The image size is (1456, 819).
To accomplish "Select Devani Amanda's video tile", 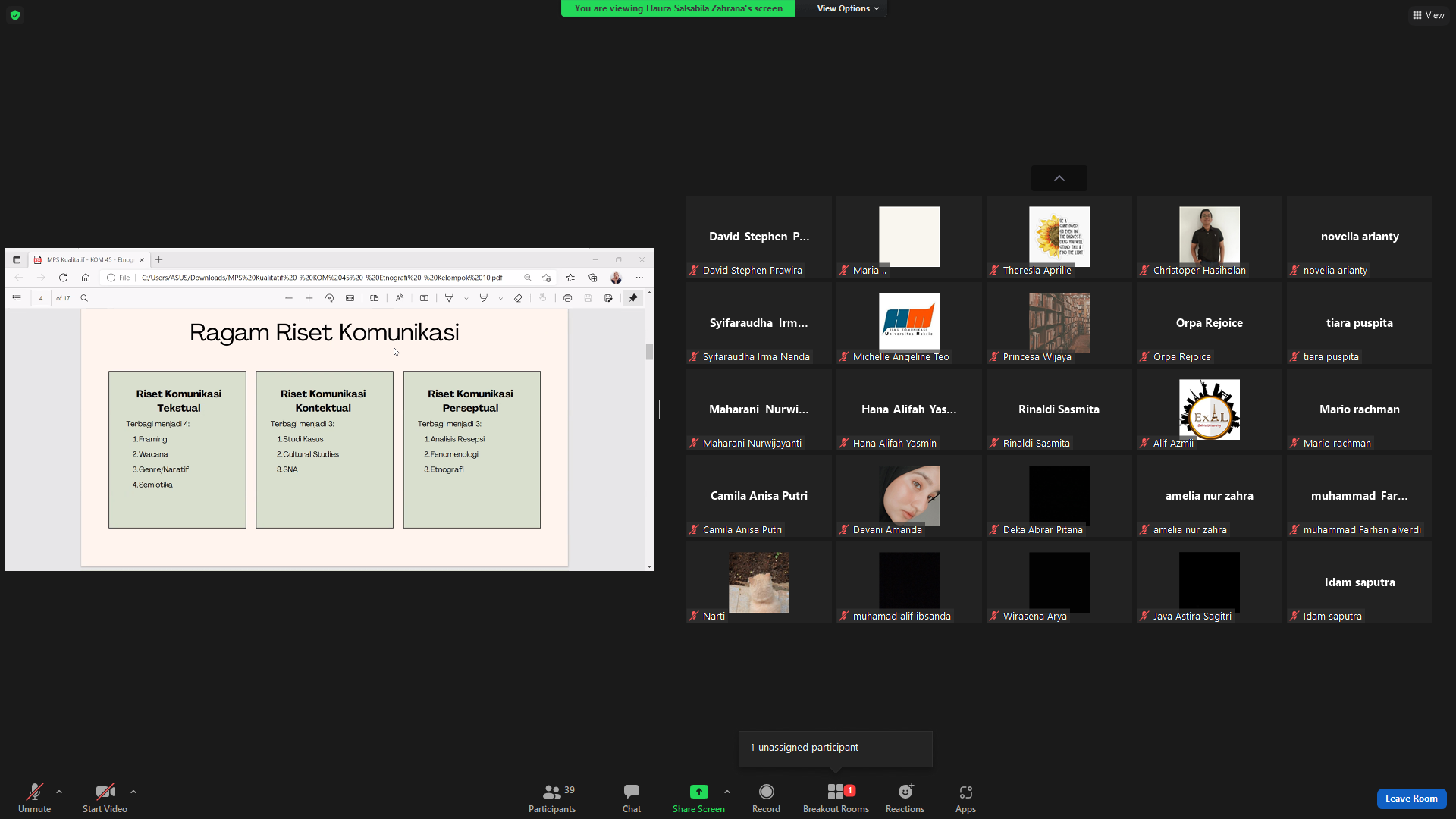I will (x=908, y=496).
